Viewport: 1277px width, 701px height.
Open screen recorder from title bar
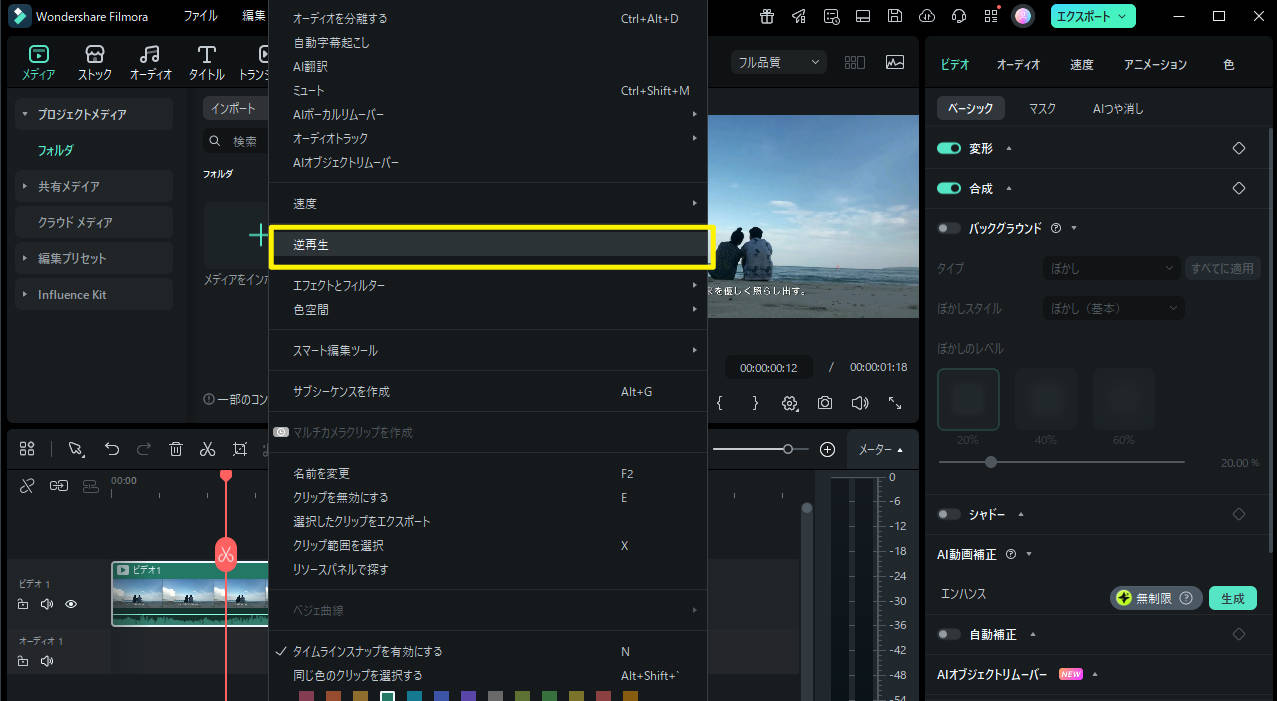coord(862,16)
